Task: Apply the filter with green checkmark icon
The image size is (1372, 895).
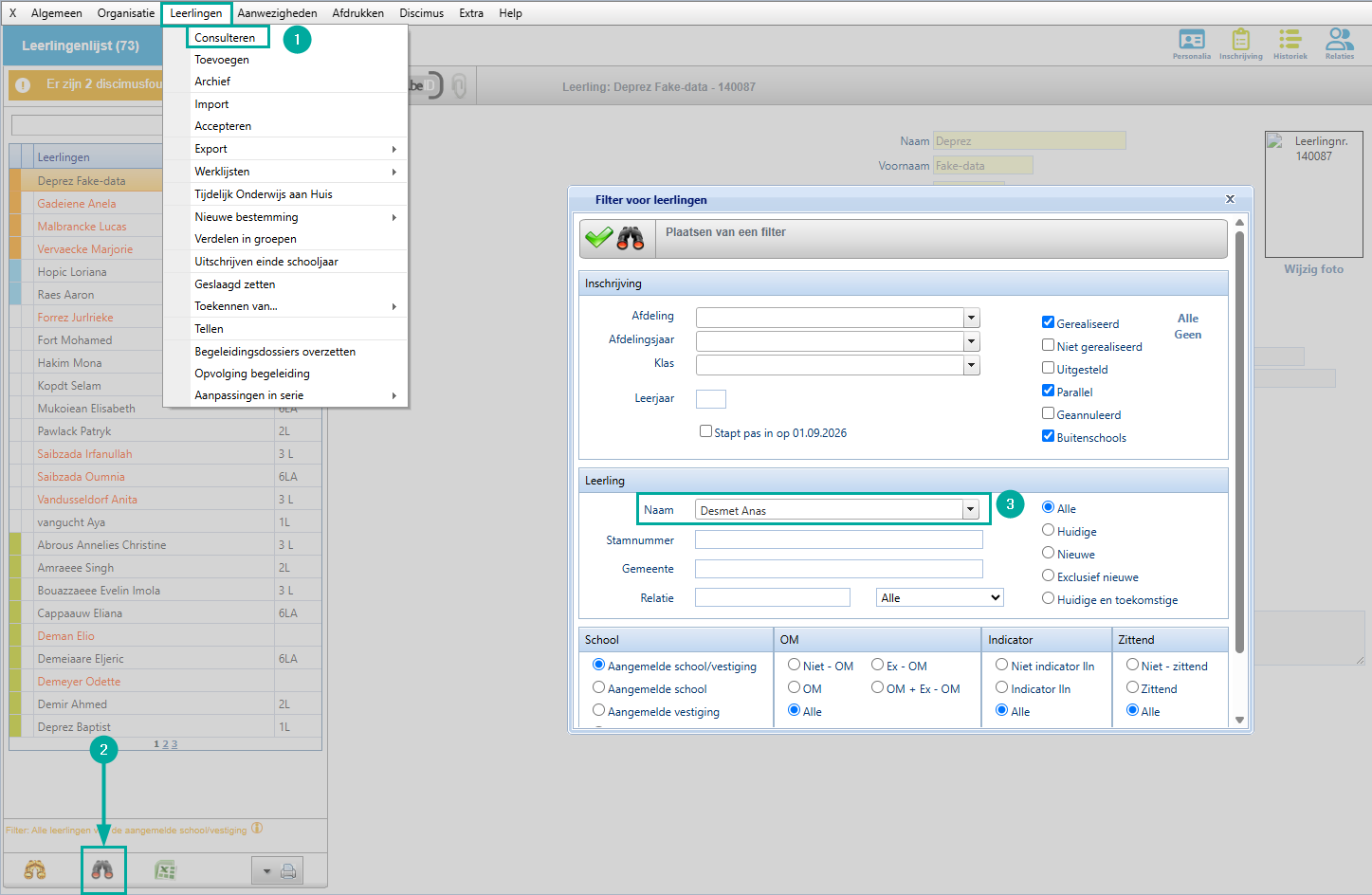Action: click(x=599, y=237)
